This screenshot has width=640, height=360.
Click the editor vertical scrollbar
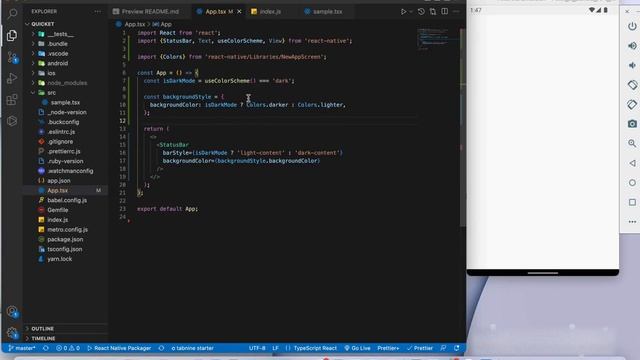click(462, 127)
